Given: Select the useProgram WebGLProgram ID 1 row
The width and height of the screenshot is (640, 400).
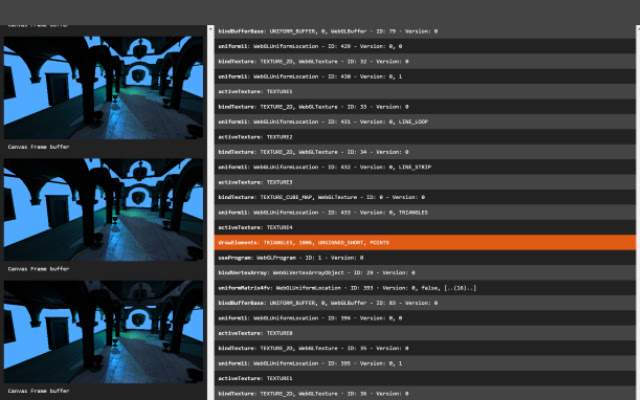Looking at the screenshot, I should [x=425, y=258].
